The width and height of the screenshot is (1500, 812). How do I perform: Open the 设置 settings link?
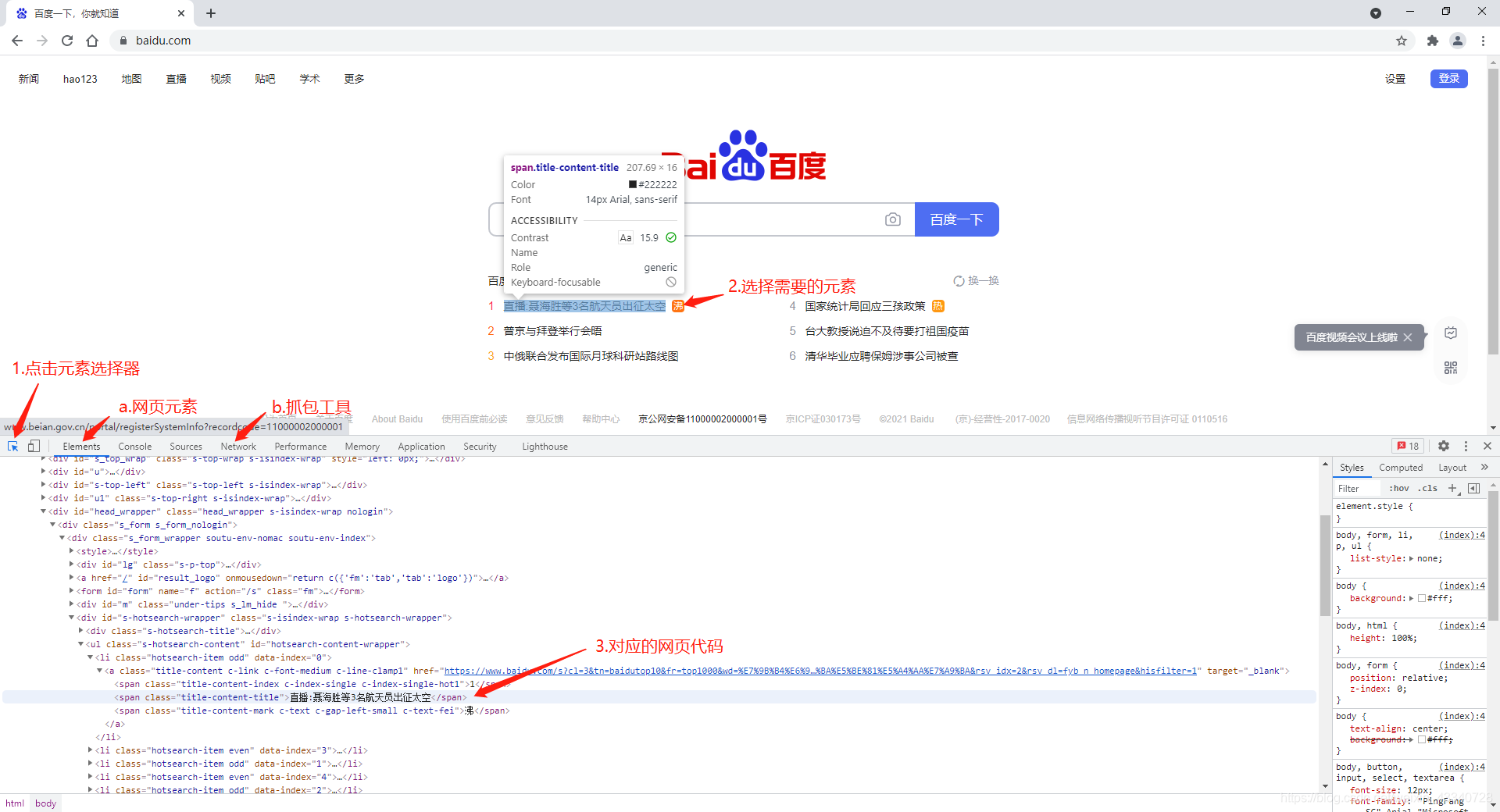point(1395,79)
